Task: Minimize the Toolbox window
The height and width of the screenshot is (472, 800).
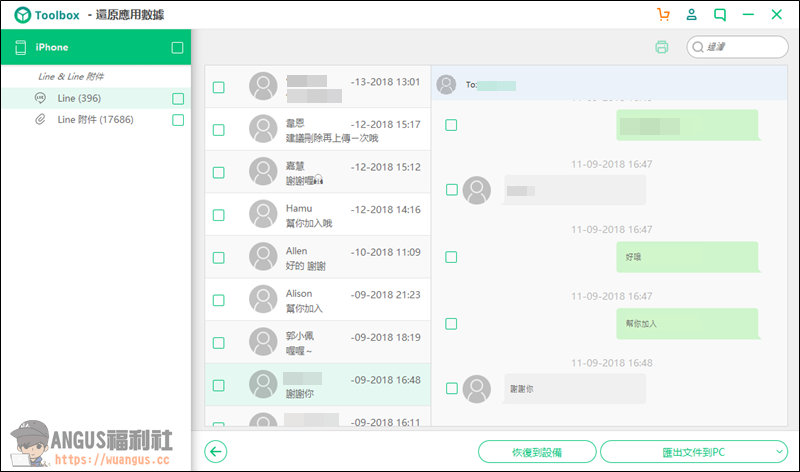Action: [748, 14]
